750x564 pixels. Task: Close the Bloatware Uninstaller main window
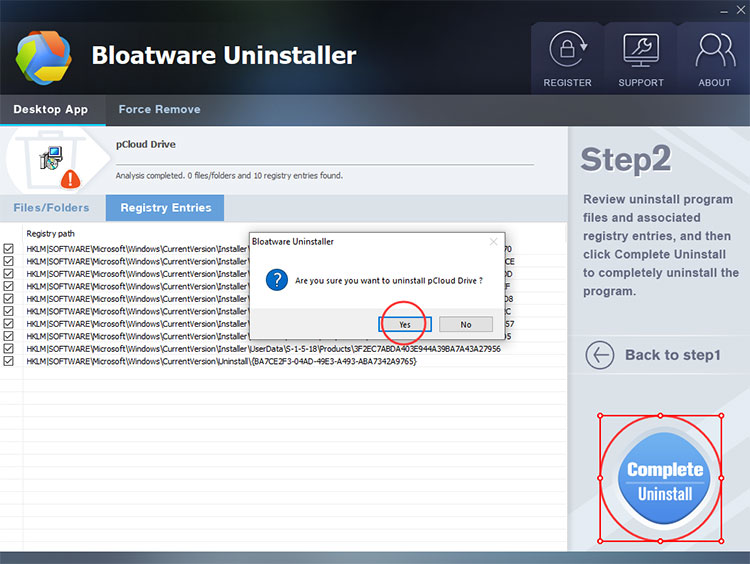(741, 10)
